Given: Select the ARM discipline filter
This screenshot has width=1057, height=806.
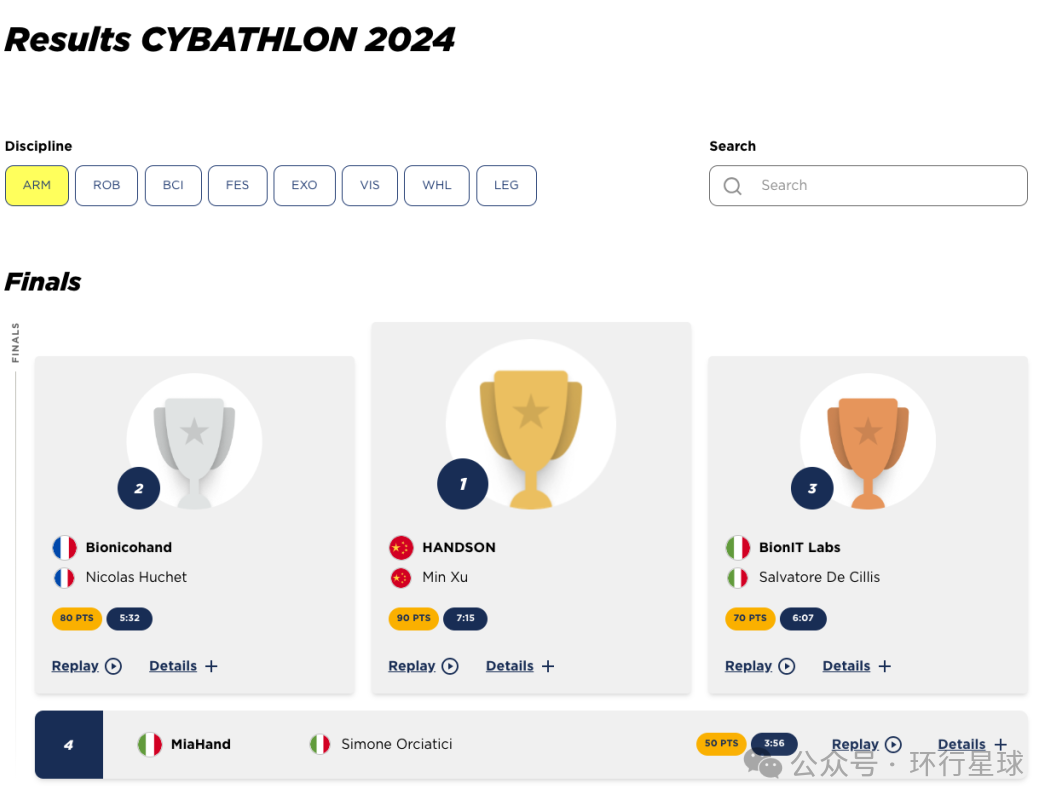Looking at the screenshot, I should (x=37, y=185).
